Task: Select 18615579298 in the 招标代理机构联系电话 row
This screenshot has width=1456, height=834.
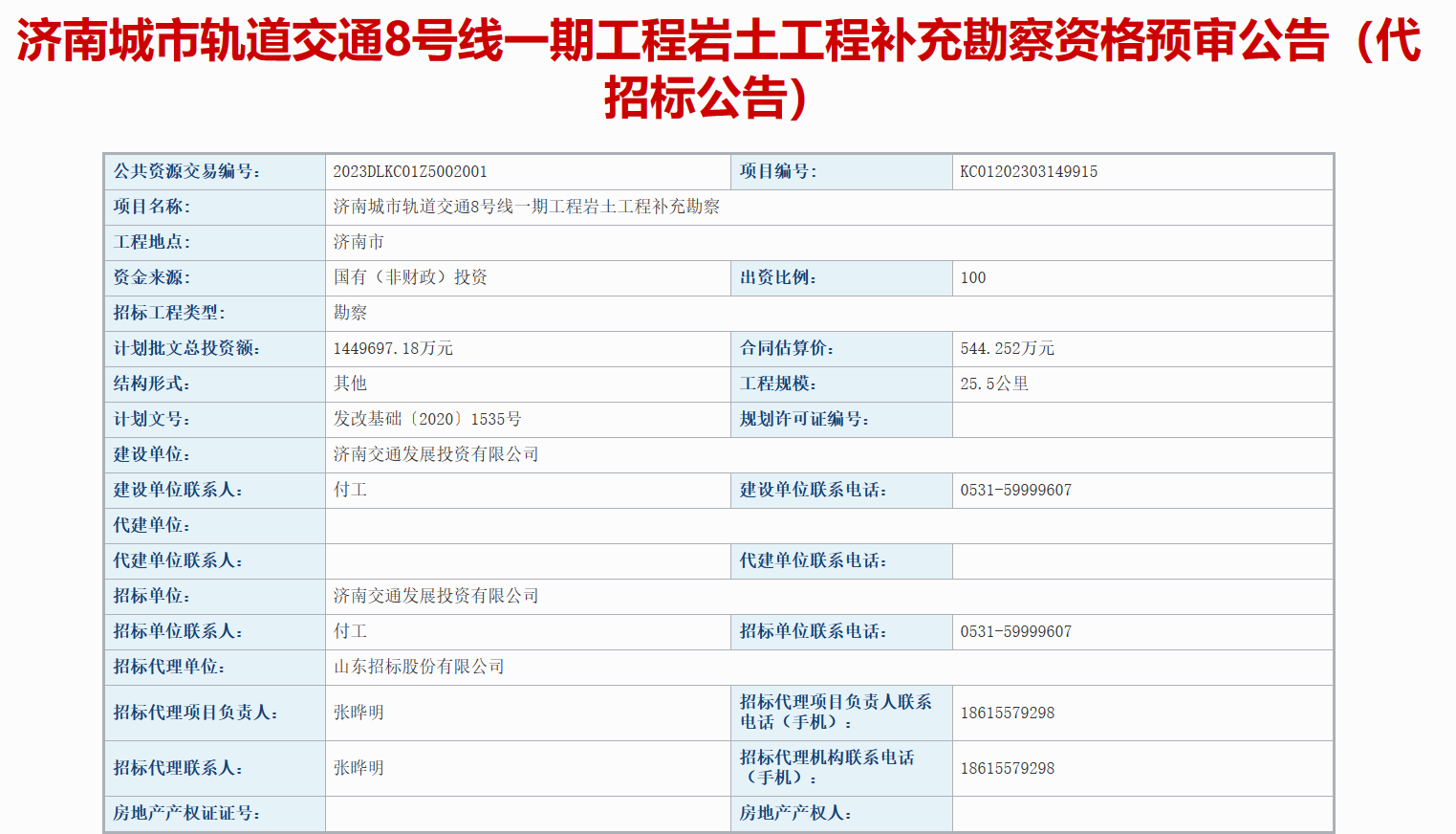Action: click(x=1008, y=769)
